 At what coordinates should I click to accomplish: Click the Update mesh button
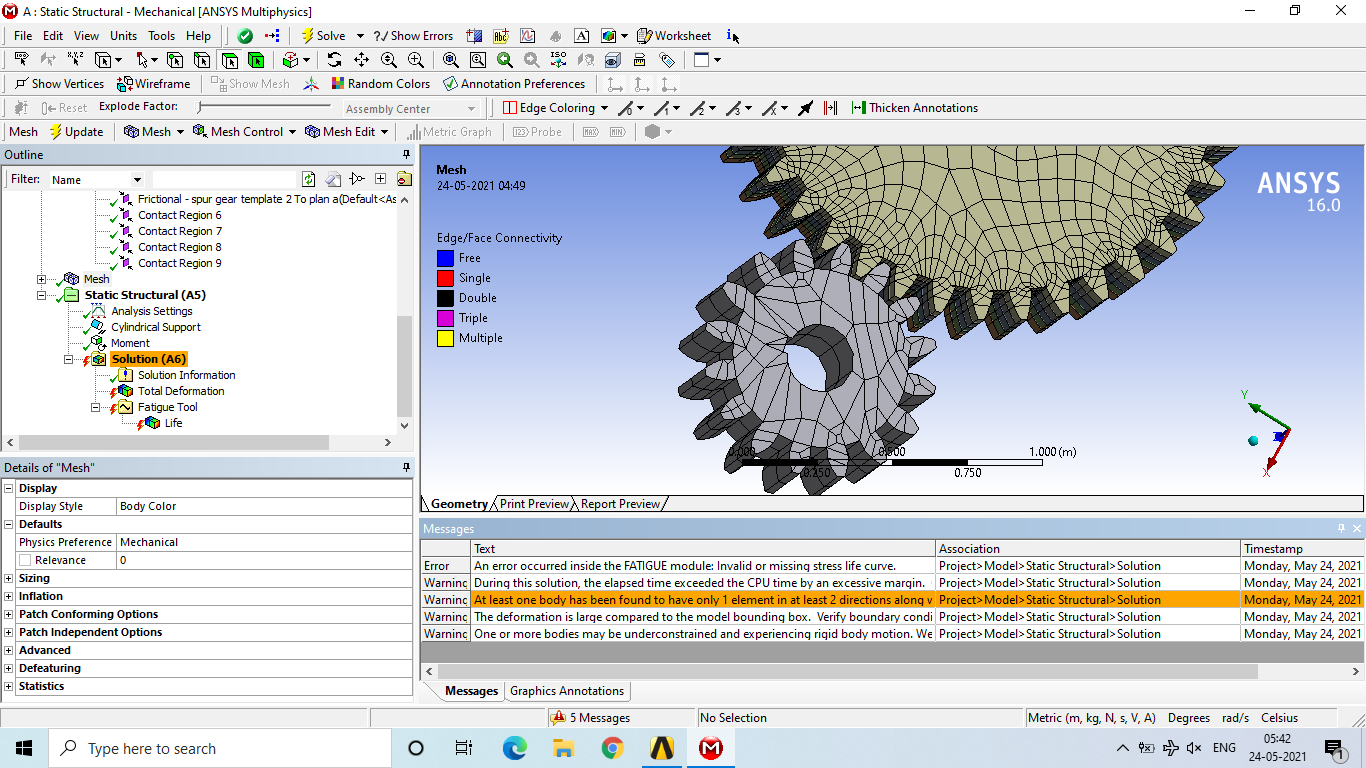click(76, 132)
